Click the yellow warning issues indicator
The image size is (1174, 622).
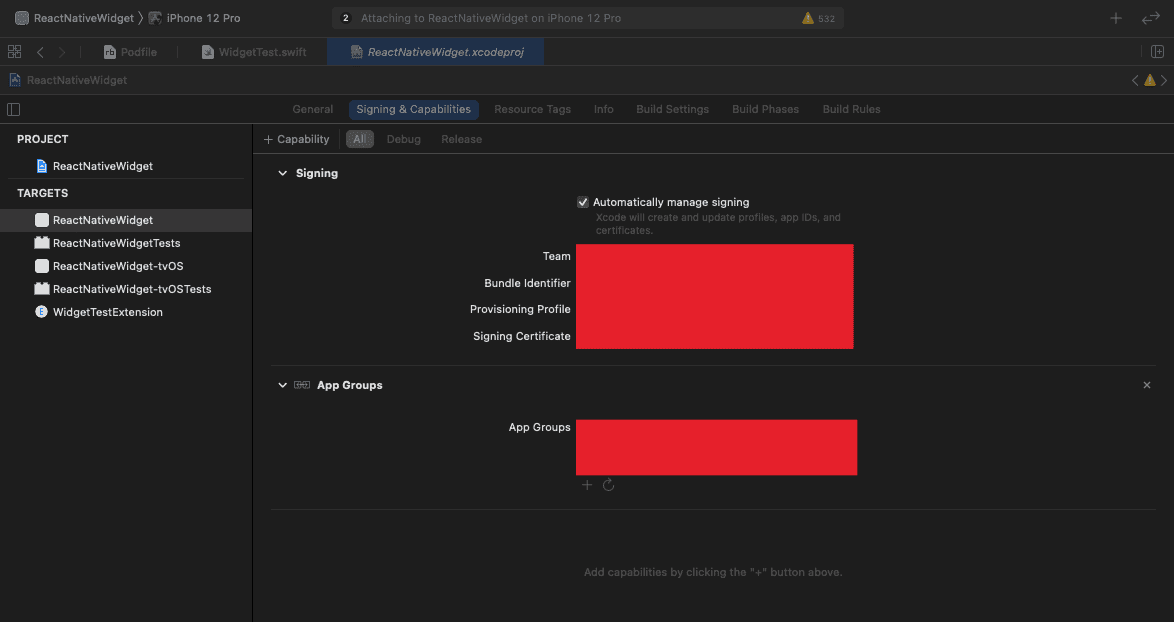tap(817, 18)
